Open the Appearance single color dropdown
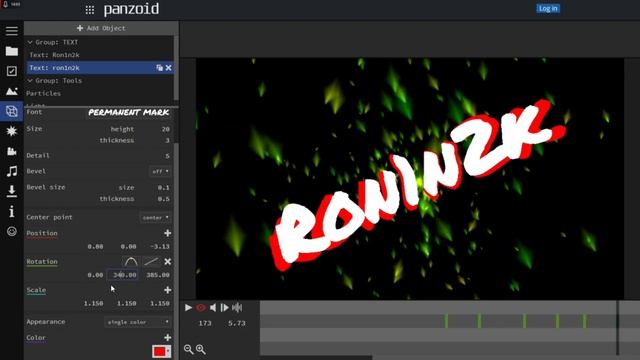Image resolution: width=640 pixels, height=360 pixels. point(138,322)
